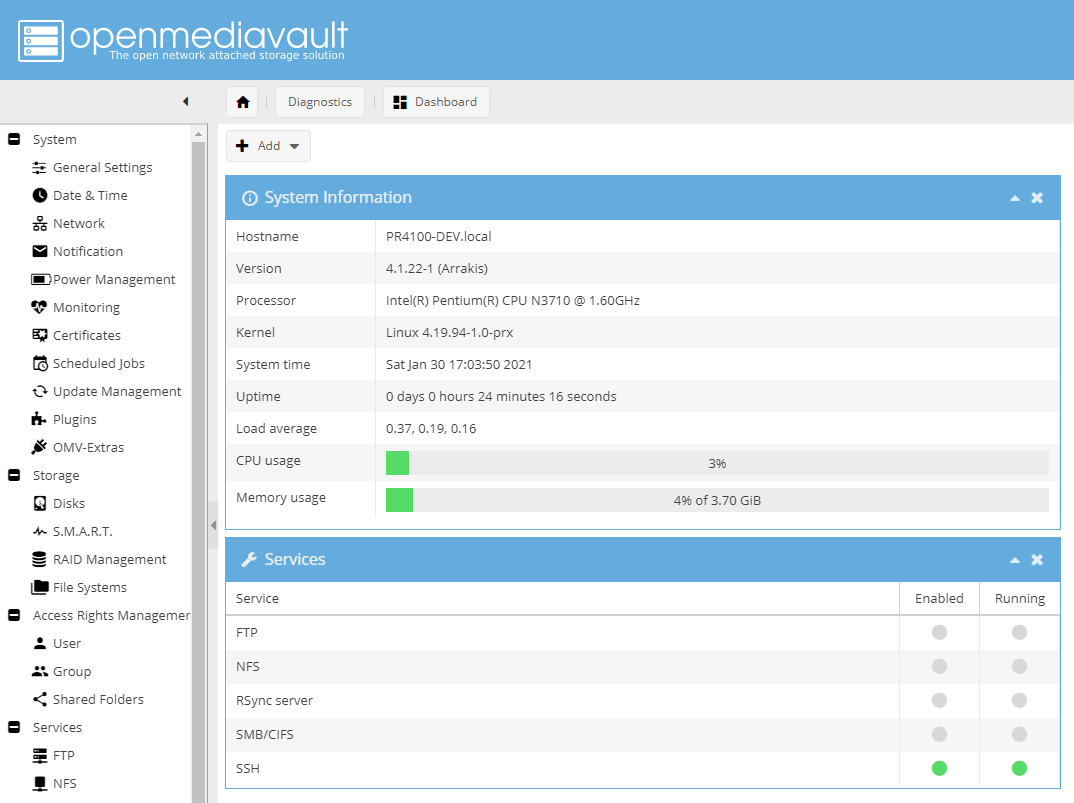Switch to the Diagnostics breadcrumb item
Screen dimensions: 1074x803
319,101
